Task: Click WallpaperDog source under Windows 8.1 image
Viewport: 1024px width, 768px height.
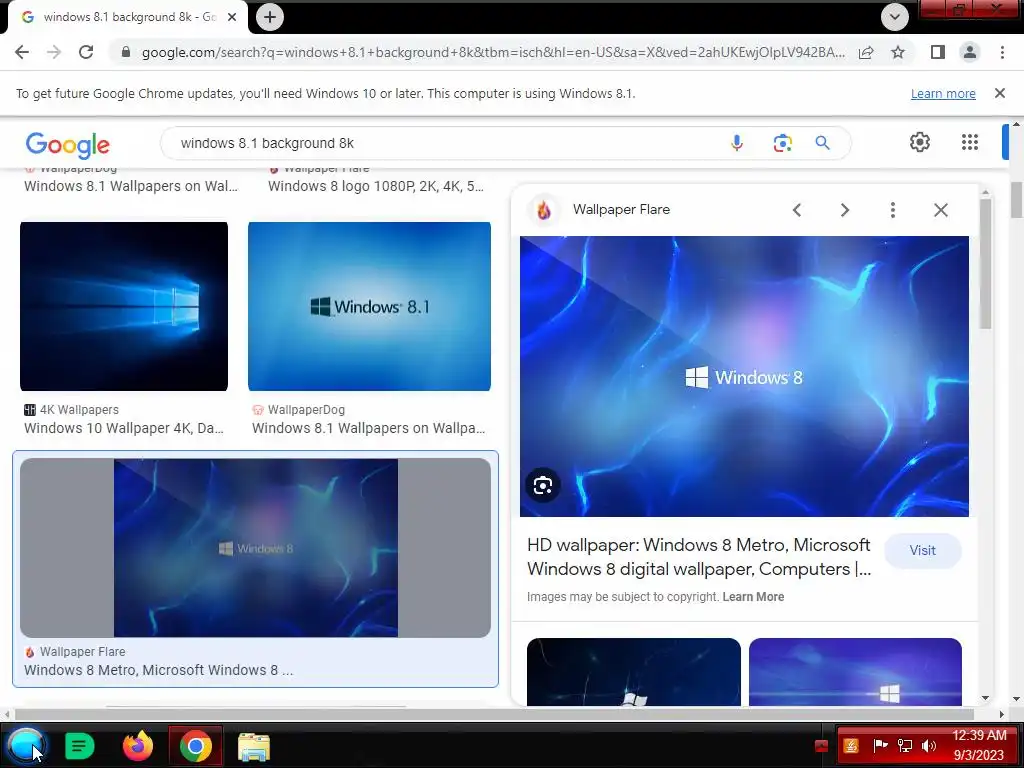Action: click(306, 410)
